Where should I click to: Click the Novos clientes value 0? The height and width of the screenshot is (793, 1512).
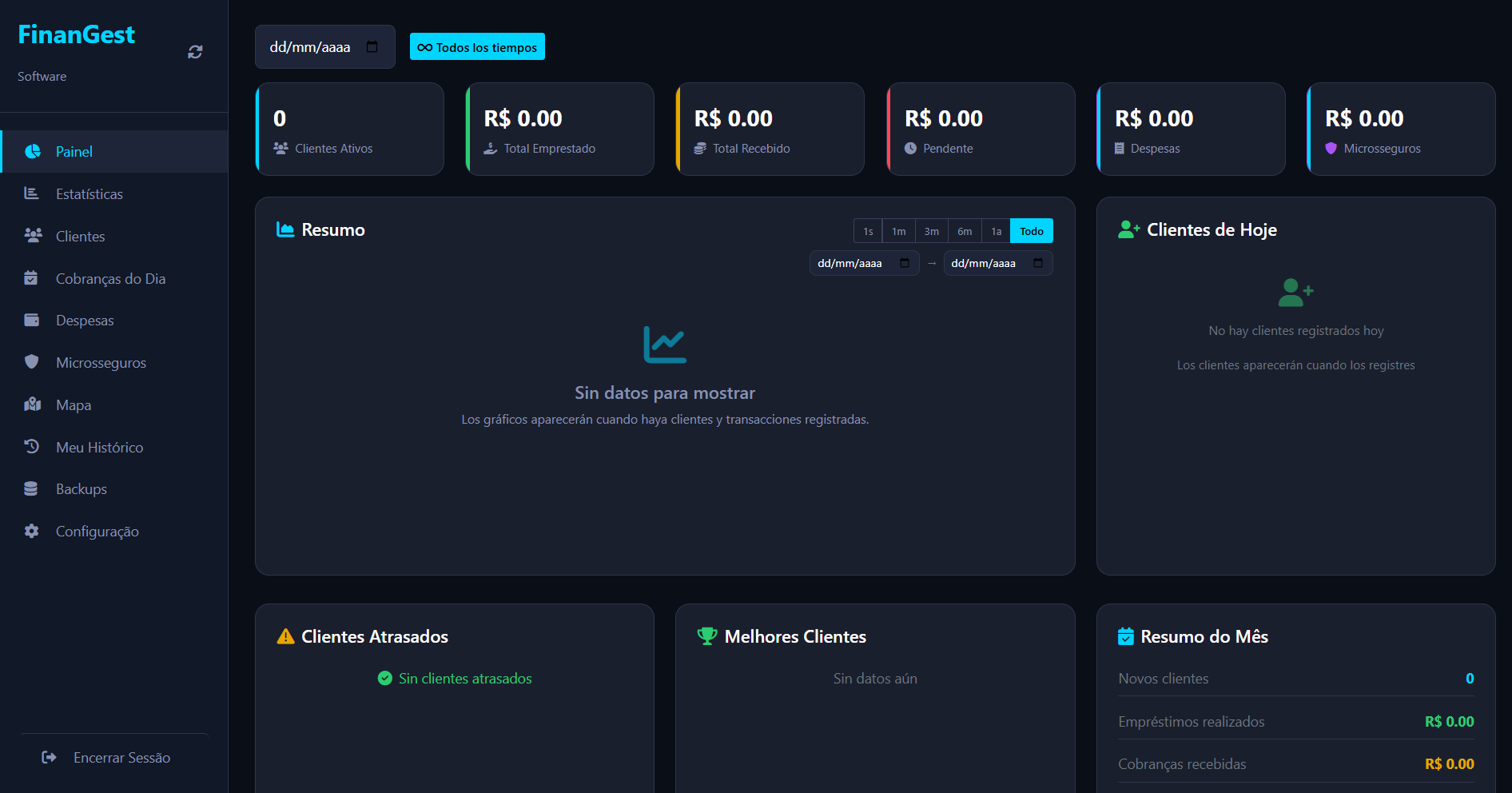(x=1470, y=678)
